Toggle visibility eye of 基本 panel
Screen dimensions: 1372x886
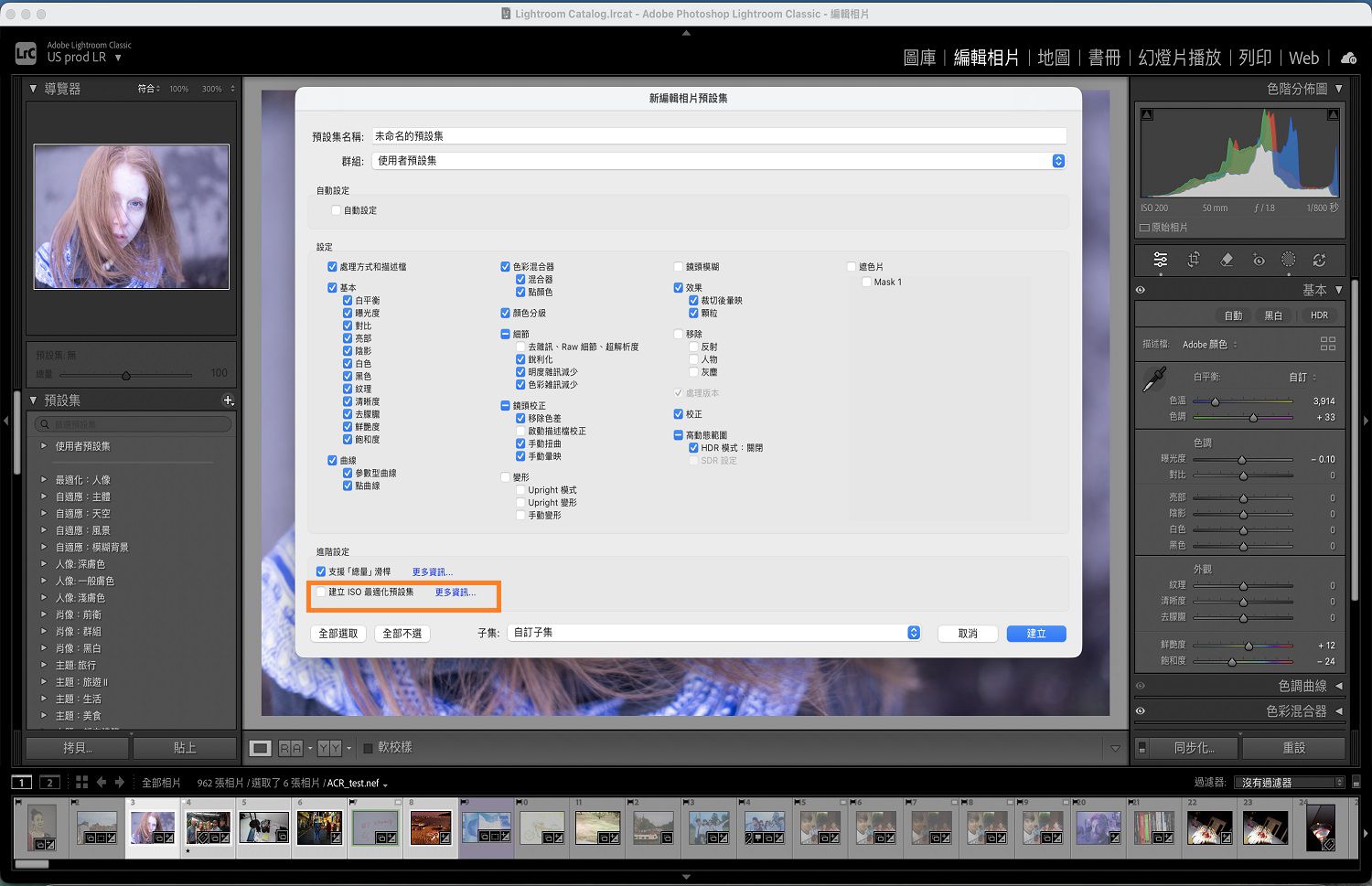[x=1141, y=290]
